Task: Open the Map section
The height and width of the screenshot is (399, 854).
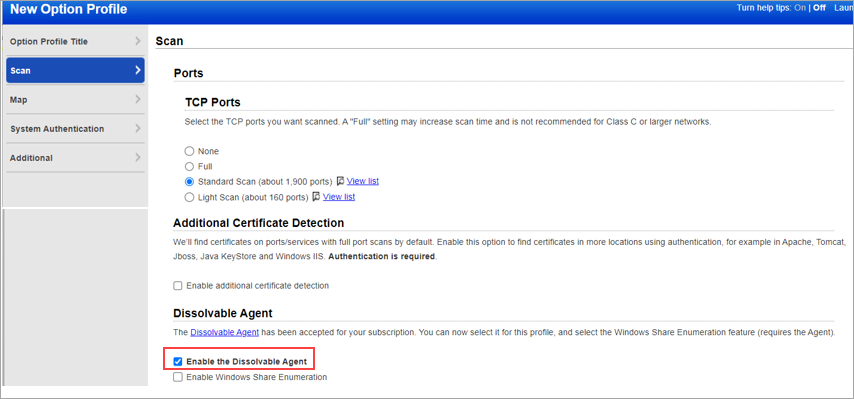Action: (75, 100)
